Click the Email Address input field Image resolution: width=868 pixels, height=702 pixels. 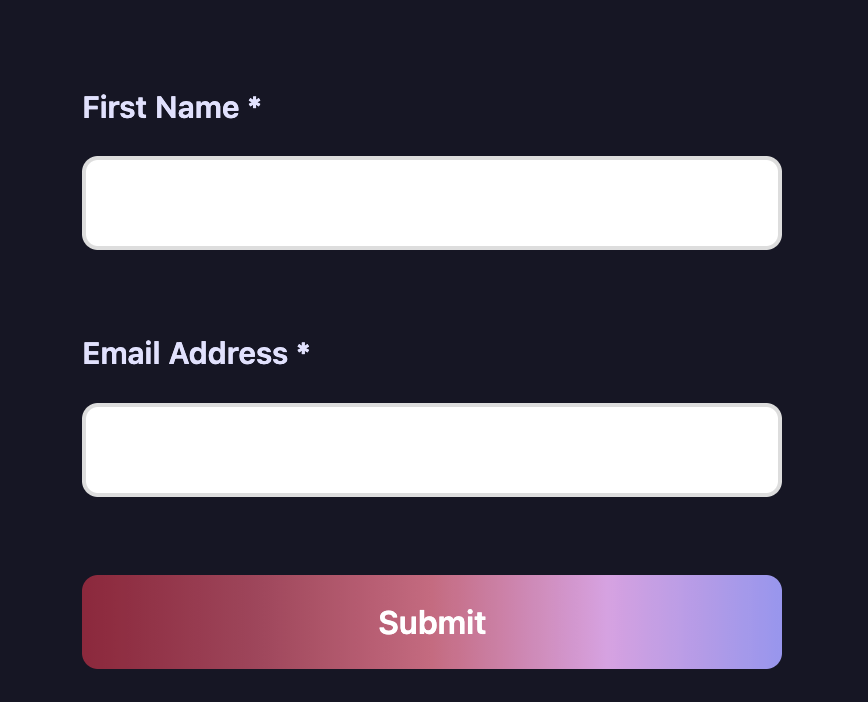click(x=431, y=449)
